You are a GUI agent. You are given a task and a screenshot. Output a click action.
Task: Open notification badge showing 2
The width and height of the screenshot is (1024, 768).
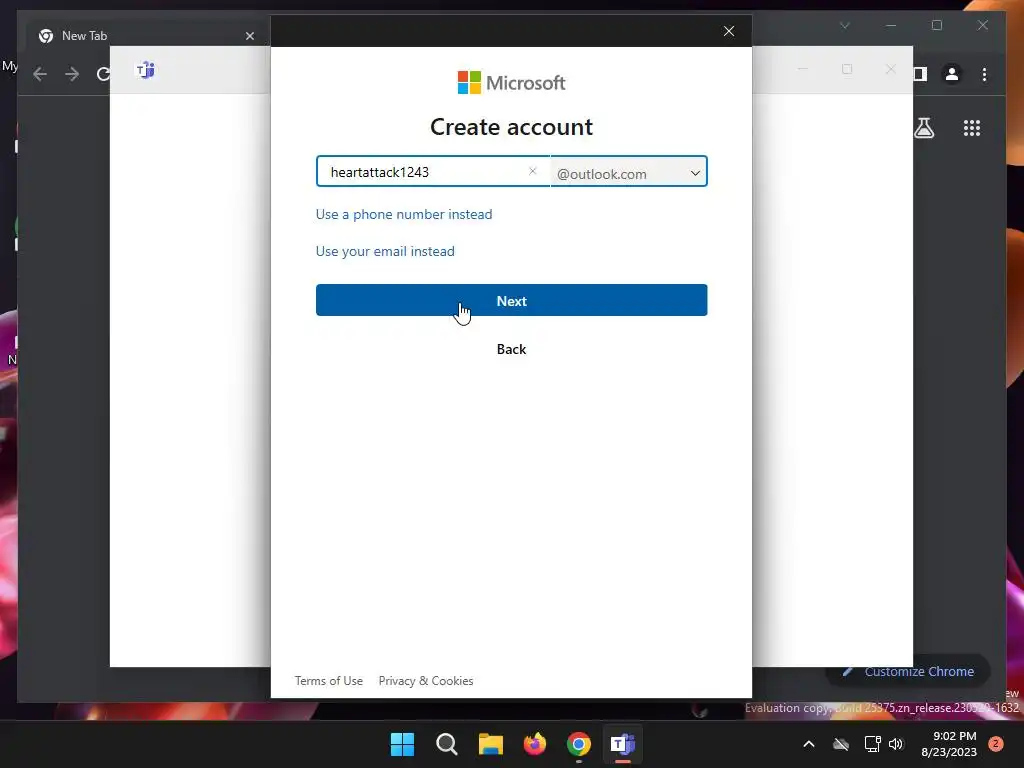click(x=996, y=744)
